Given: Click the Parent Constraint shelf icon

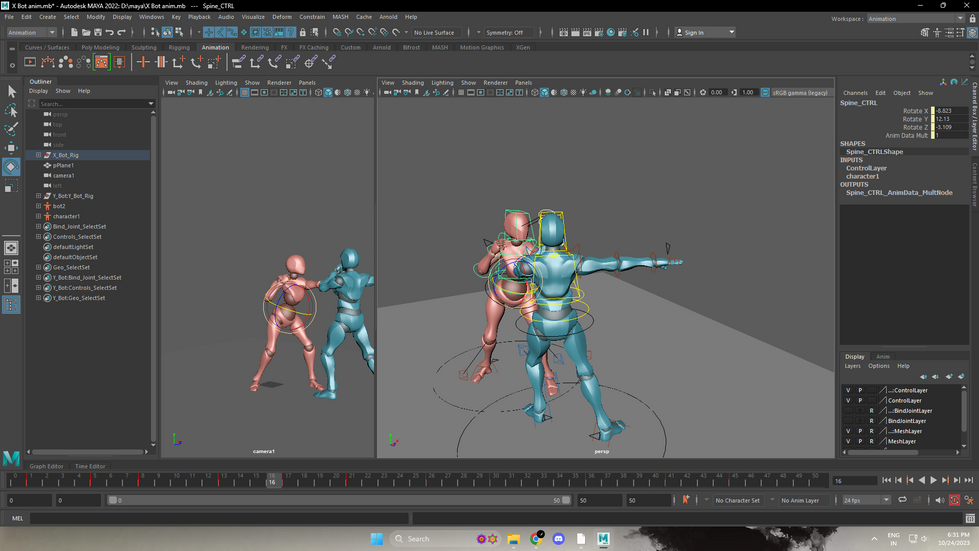Looking at the screenshot, I should click(x=239, y=62).
